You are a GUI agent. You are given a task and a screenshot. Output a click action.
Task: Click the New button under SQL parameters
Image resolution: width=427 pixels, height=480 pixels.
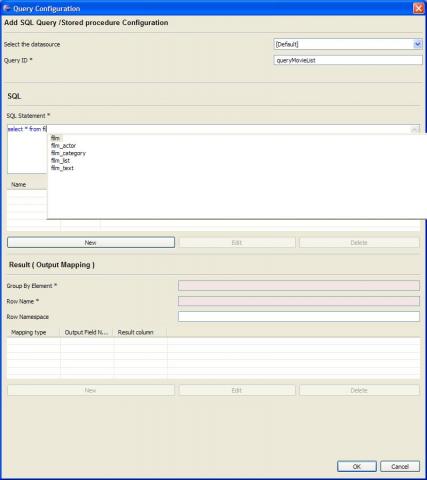(x=91, y=242)
